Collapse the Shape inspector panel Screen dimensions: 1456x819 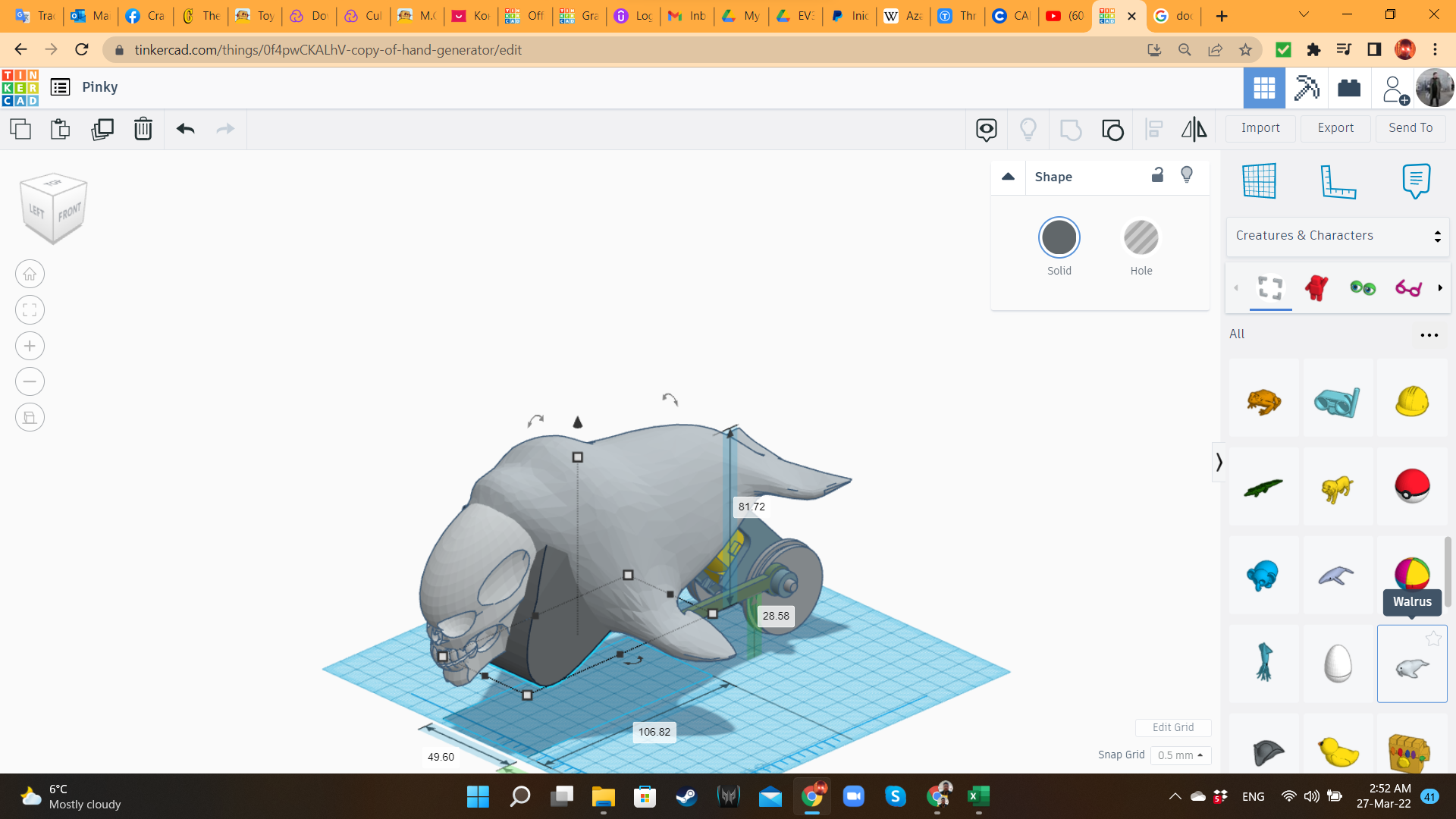(x=1008, y=177)
